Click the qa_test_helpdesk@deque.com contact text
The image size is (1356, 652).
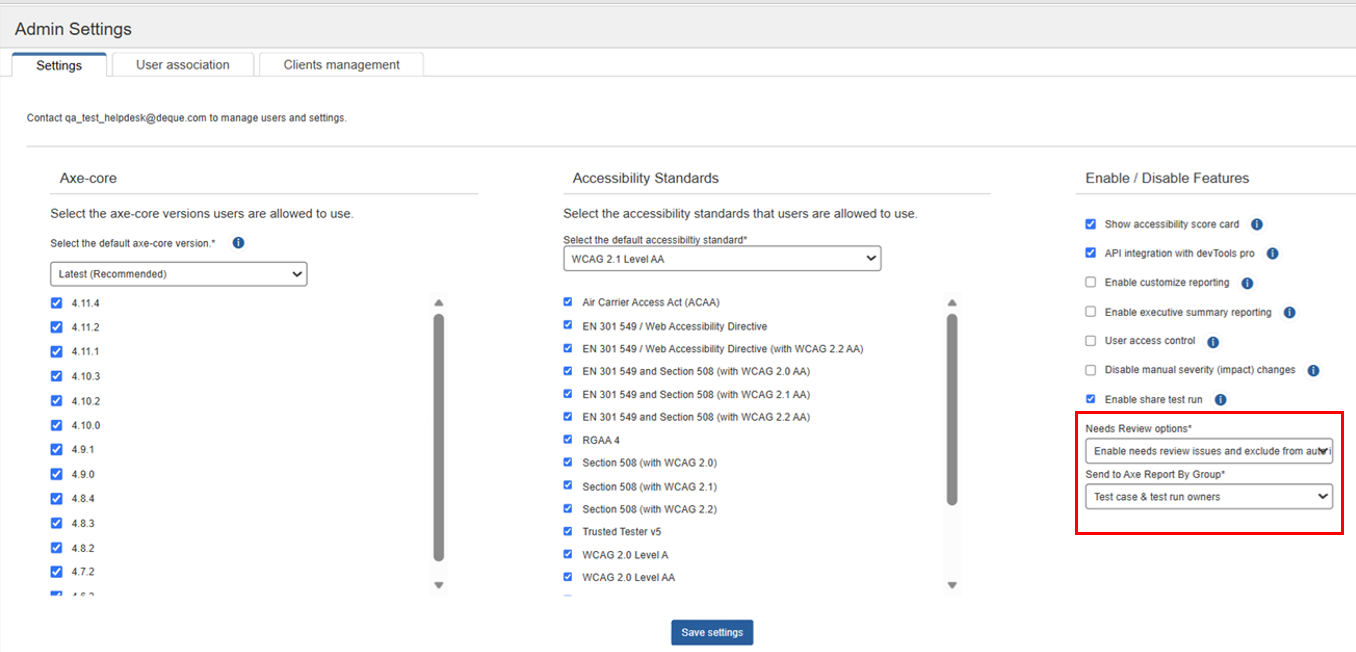tap(136, 118)
